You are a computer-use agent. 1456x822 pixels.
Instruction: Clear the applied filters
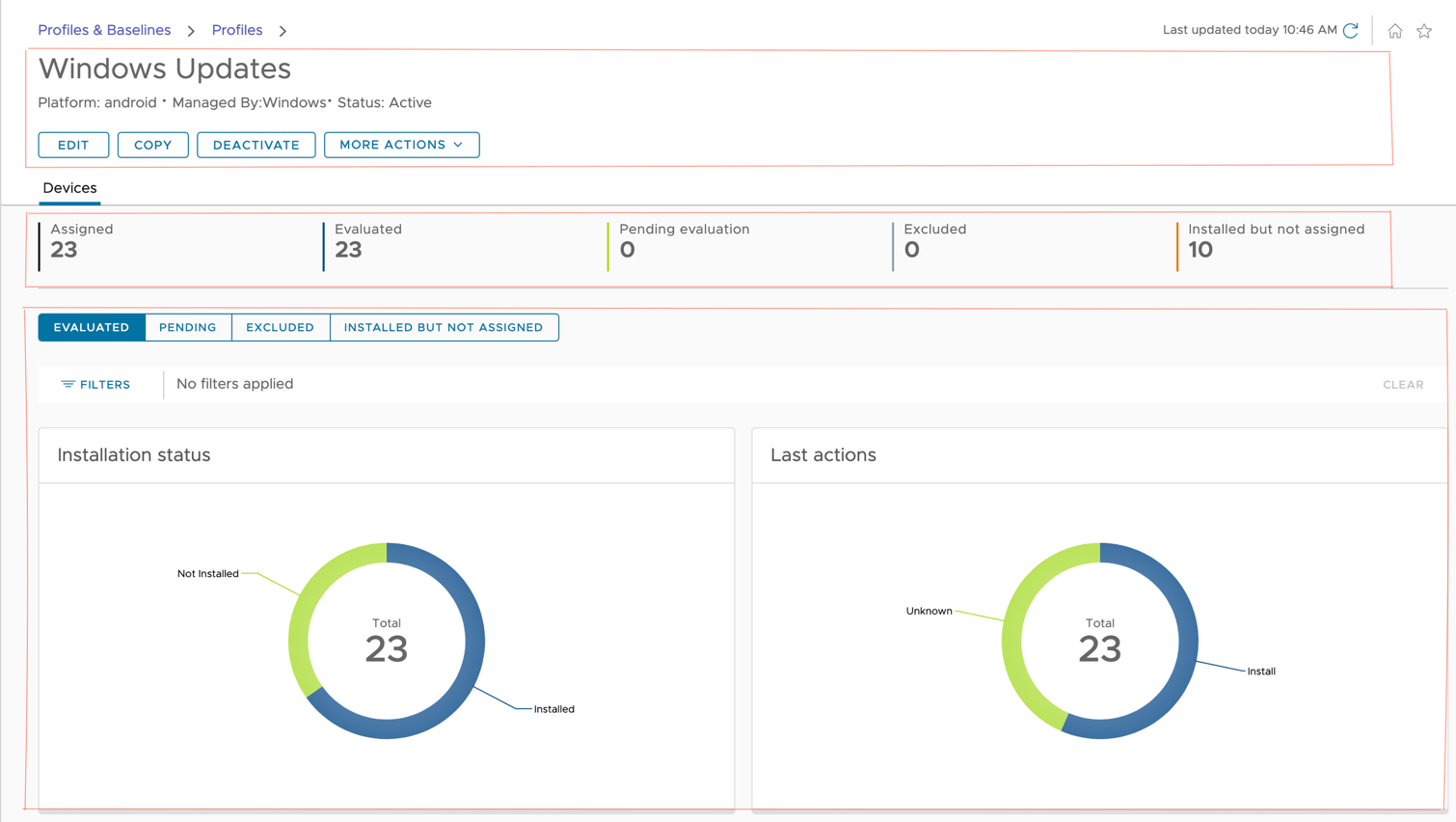1402,385
